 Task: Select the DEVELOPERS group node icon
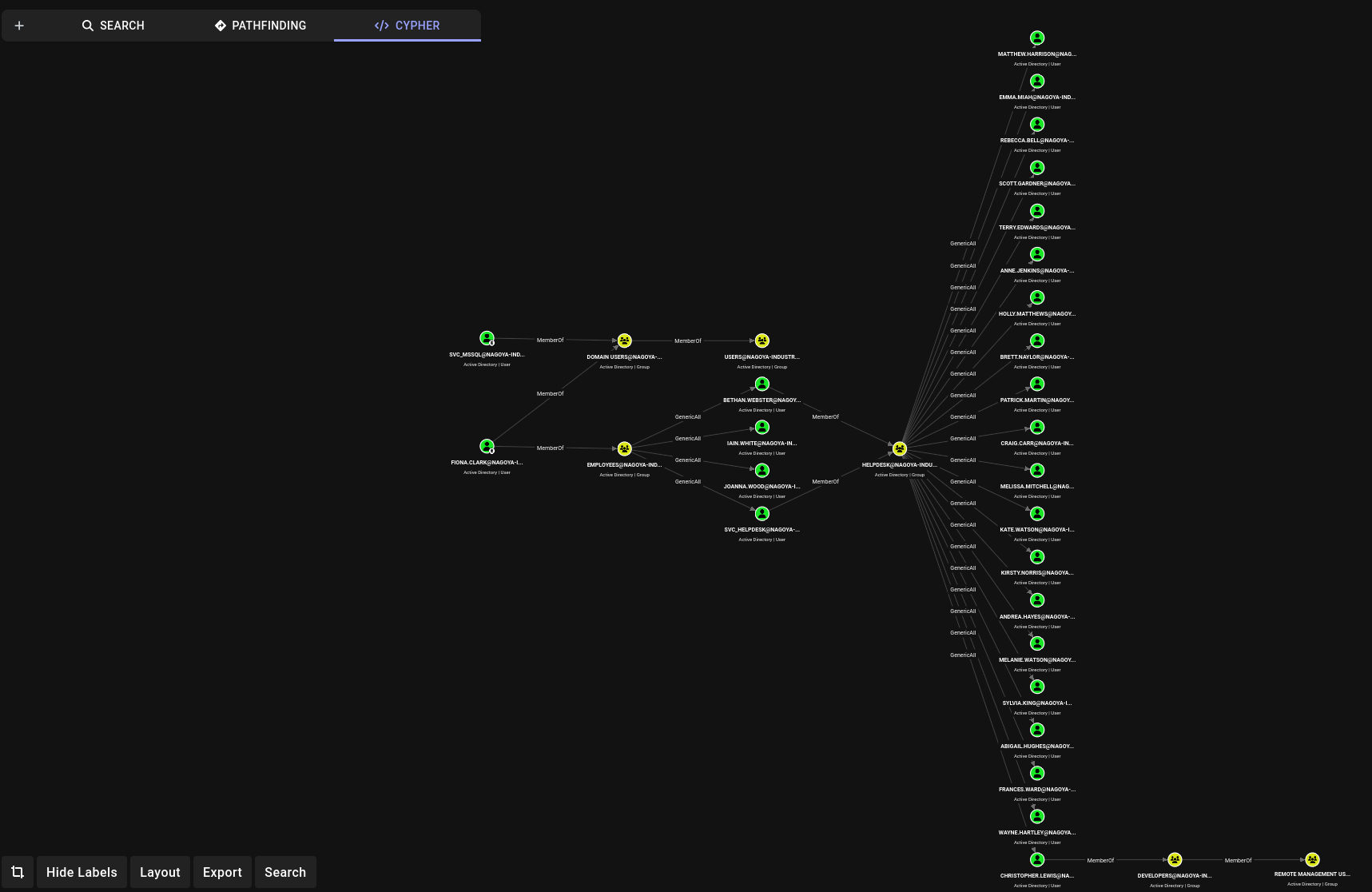click(1175, 859)
